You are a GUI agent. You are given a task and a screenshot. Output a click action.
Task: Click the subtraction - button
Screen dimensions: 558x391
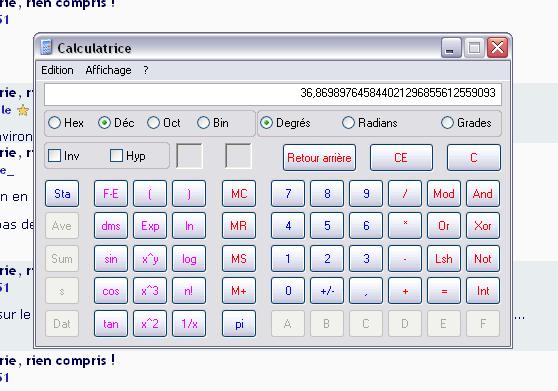click(405, 258)
